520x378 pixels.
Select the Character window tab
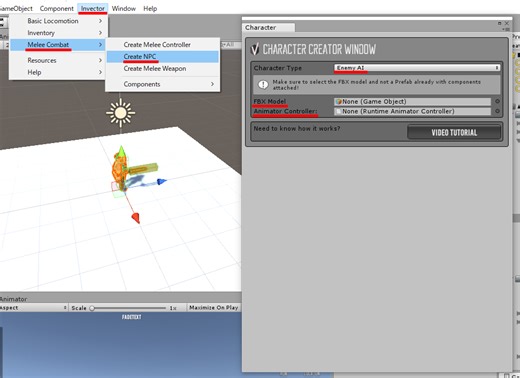click(x=268, y=27)
